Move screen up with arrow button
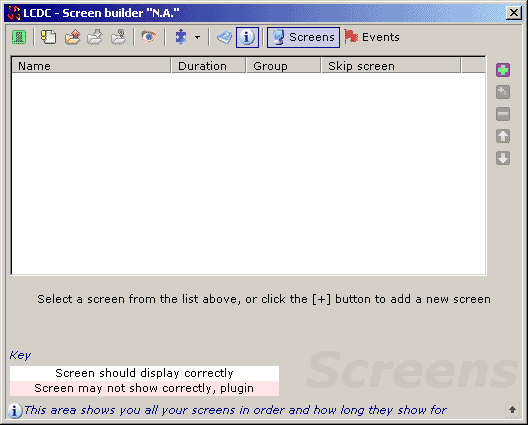This screenshot has width=528, height=425. pos(503,136)
